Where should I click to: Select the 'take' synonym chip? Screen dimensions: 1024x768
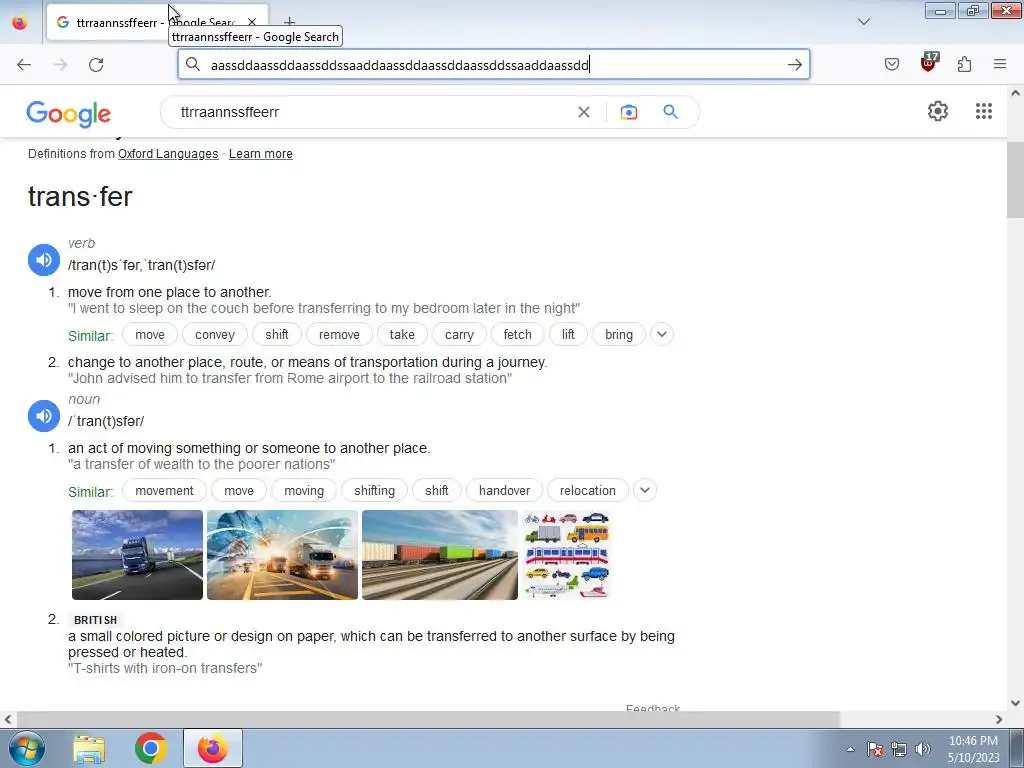[x=402, y=334]
